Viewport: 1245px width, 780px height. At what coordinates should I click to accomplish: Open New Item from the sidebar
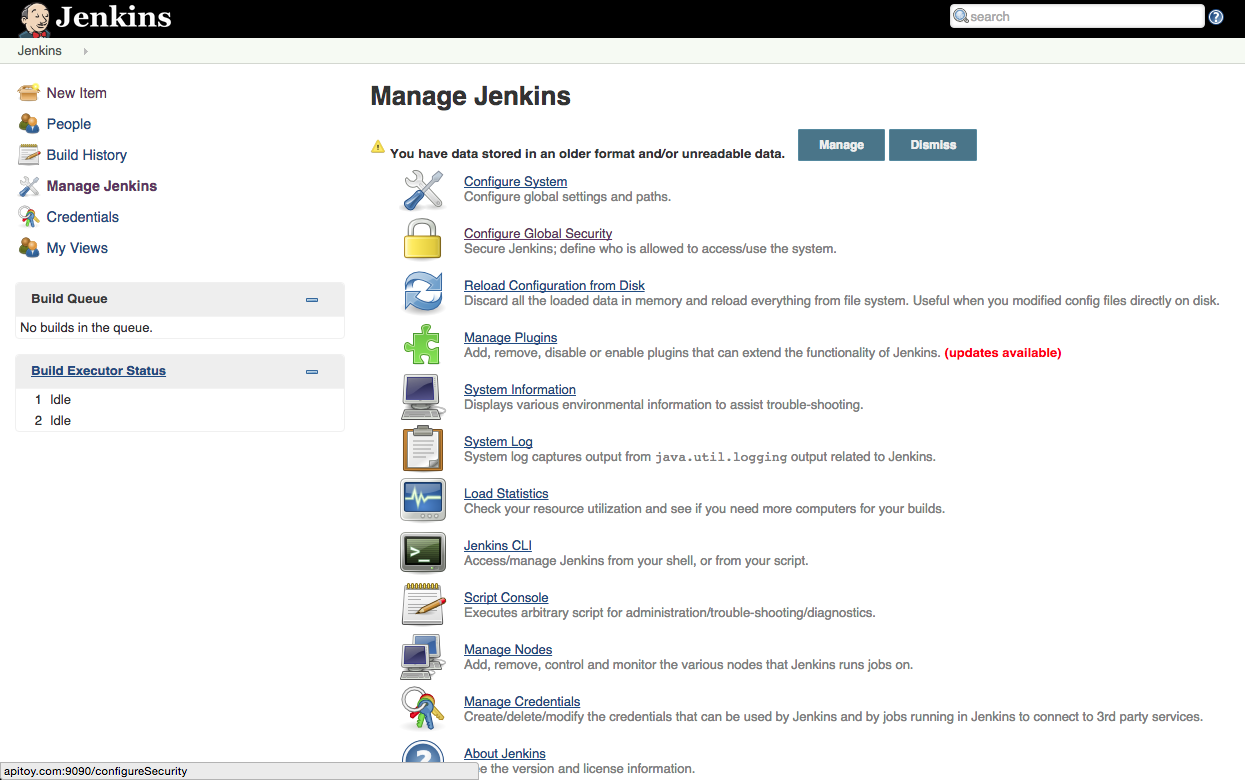coord(77,93)
